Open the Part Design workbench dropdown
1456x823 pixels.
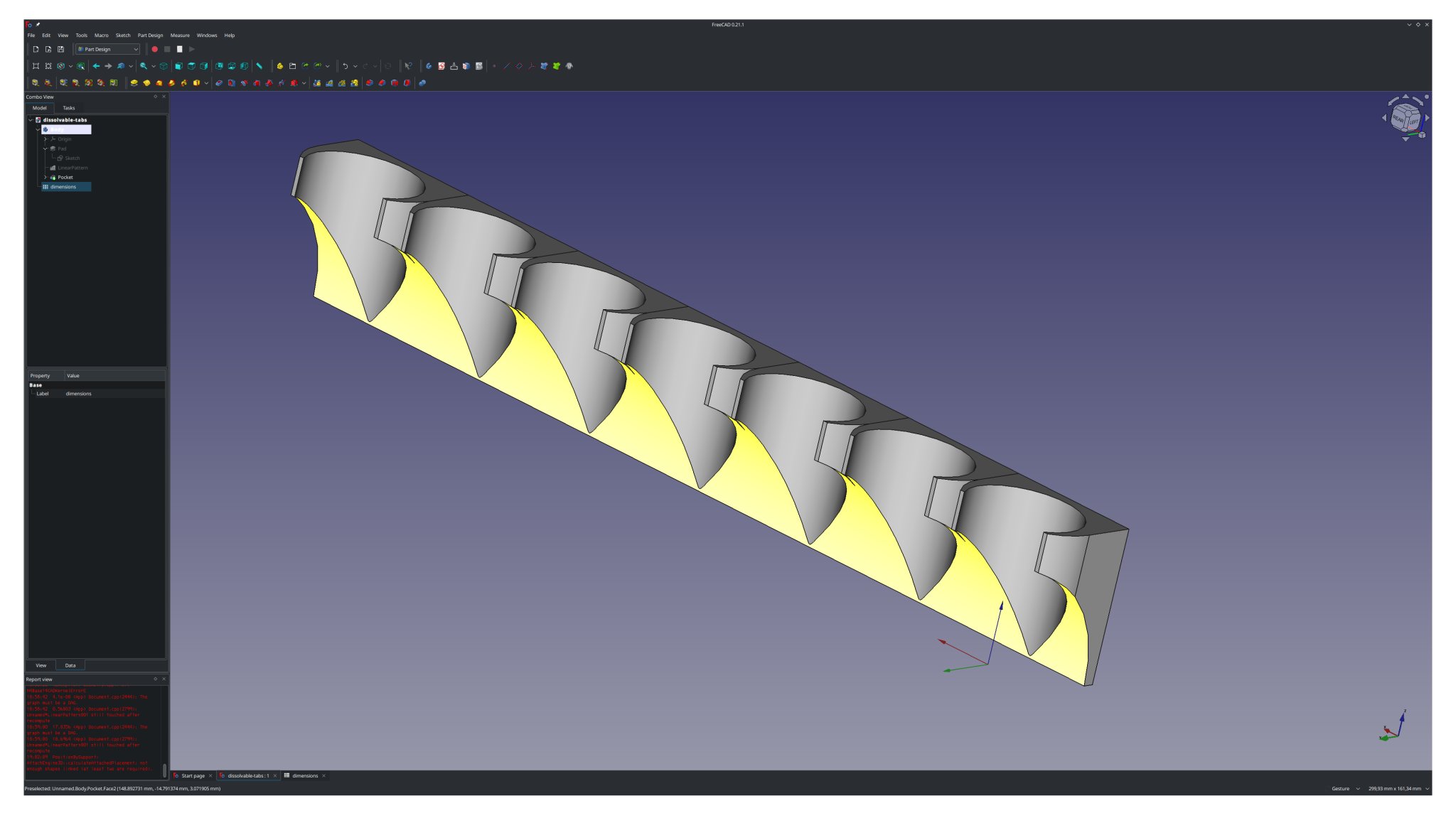pos(108,49)
